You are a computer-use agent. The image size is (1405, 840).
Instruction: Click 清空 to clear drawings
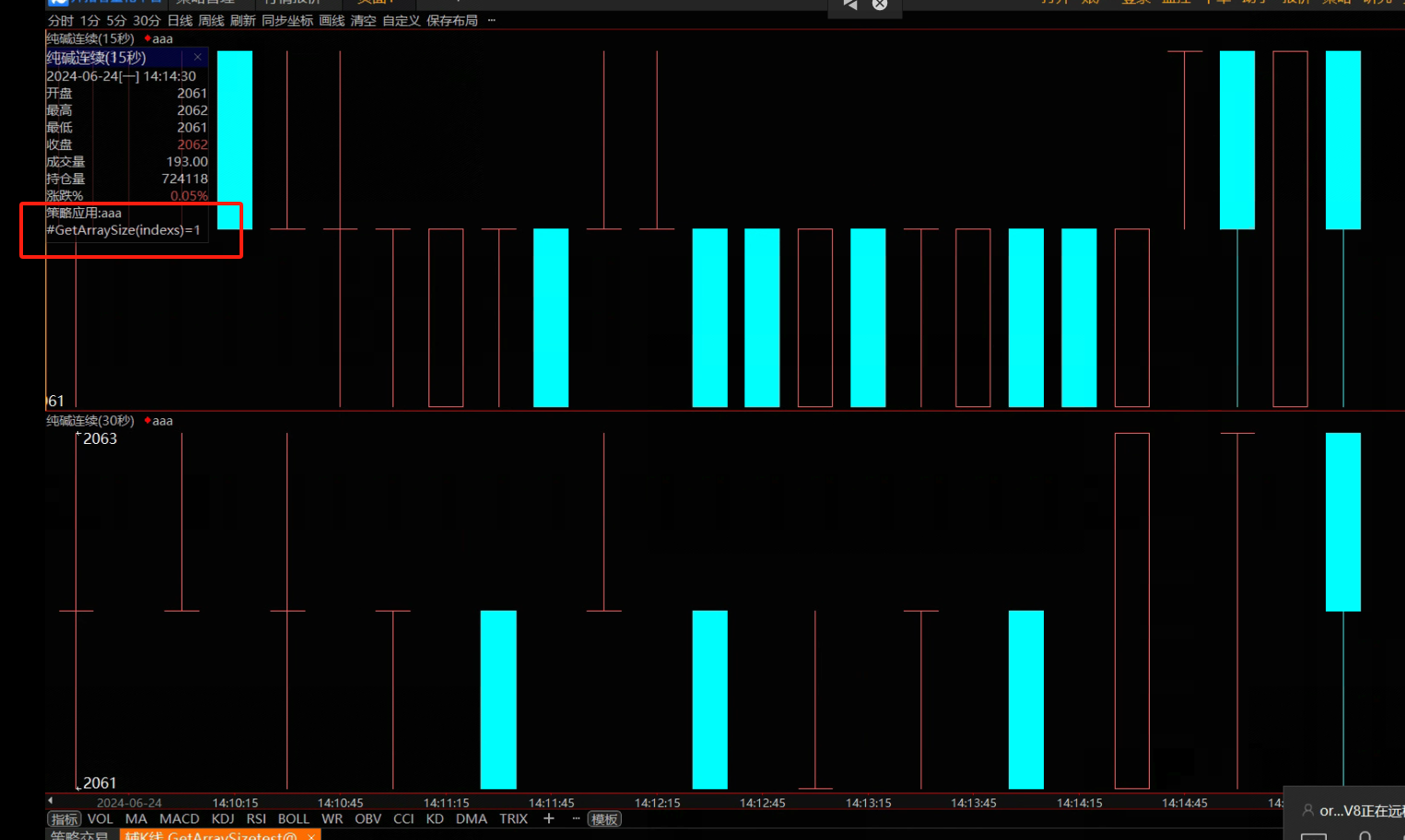[x=363, y=20]
